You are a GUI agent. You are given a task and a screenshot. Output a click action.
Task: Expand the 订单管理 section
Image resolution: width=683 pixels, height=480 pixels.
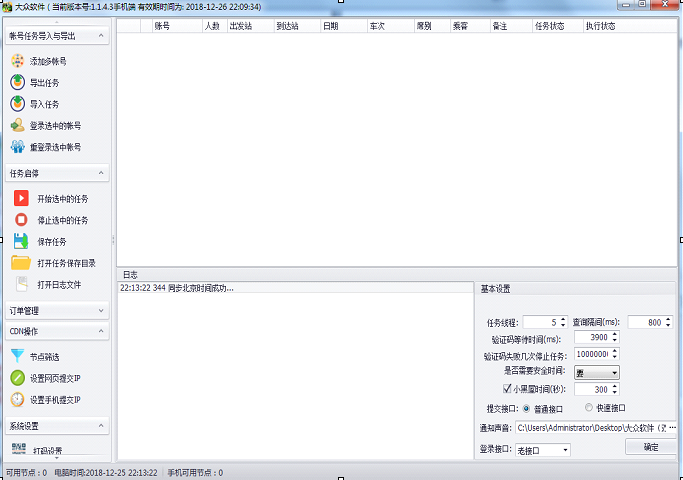(101, 311)
